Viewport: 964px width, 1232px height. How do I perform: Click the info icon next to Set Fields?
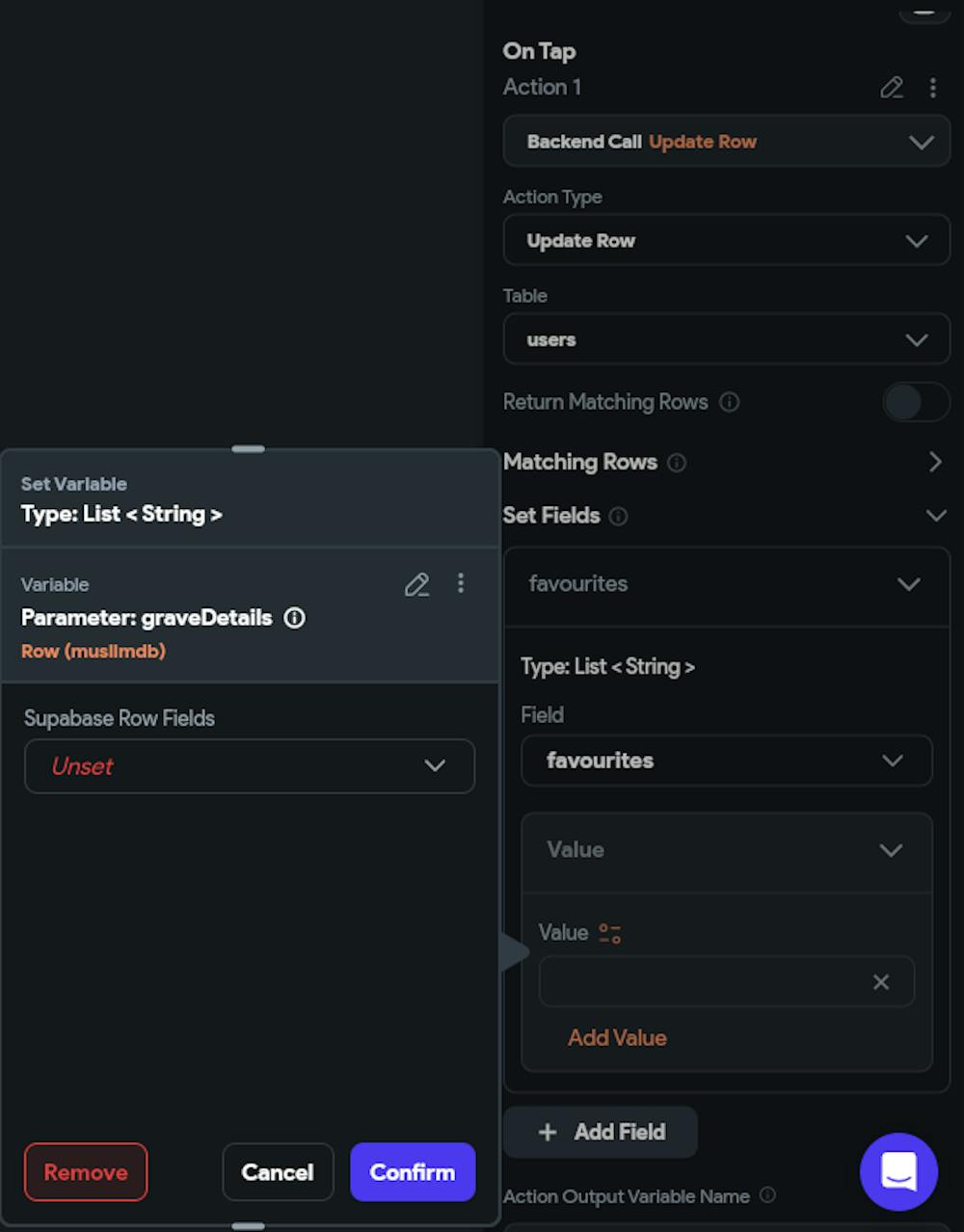[x=618, y=517]
